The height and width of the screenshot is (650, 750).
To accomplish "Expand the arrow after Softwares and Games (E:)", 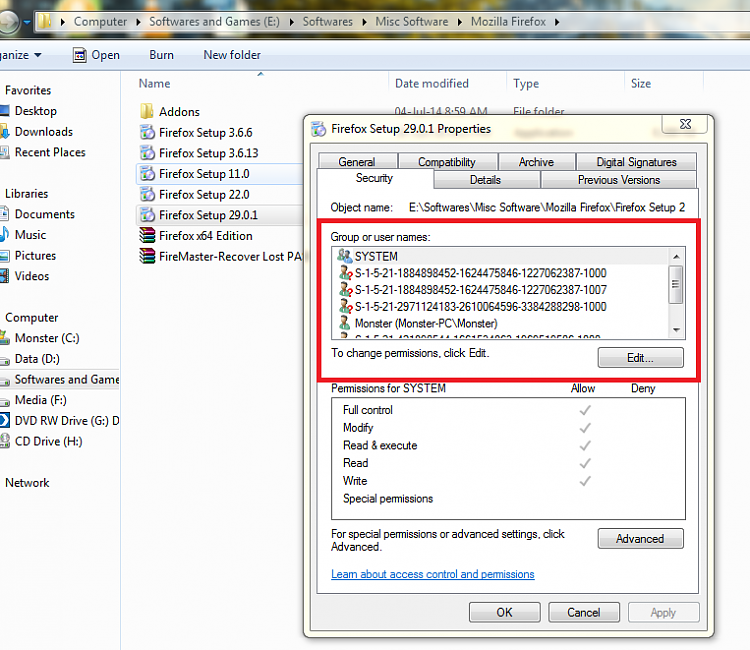I will pos(291,22).
